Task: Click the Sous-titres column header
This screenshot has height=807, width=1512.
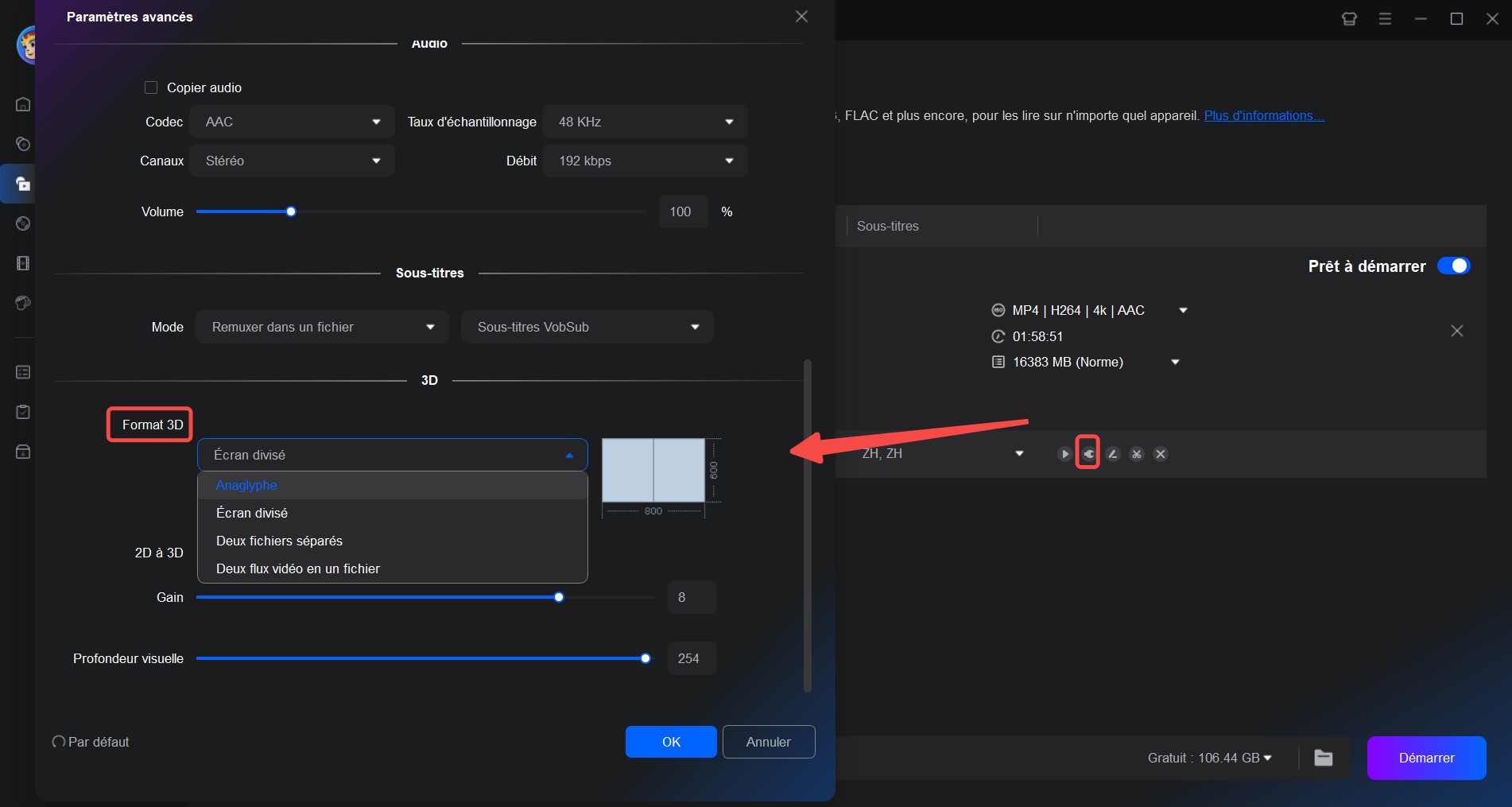Action: (888, 226)
